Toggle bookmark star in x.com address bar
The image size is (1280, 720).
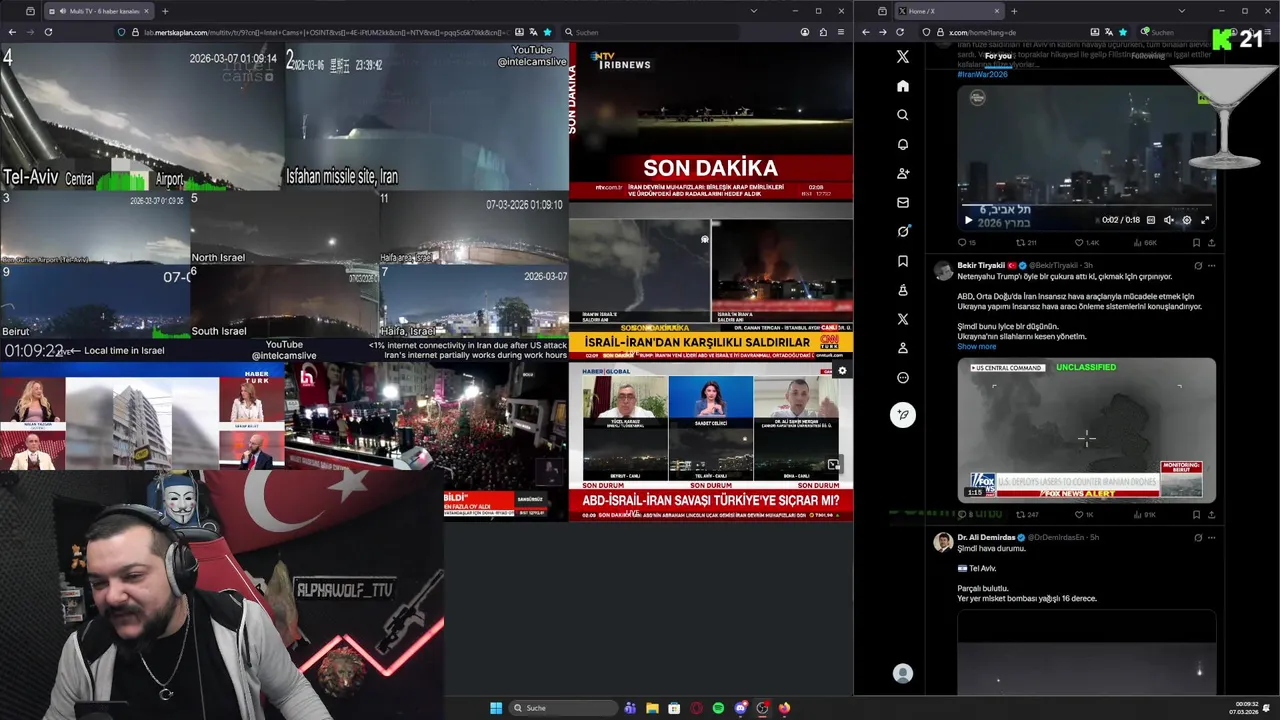[1123, 32]
